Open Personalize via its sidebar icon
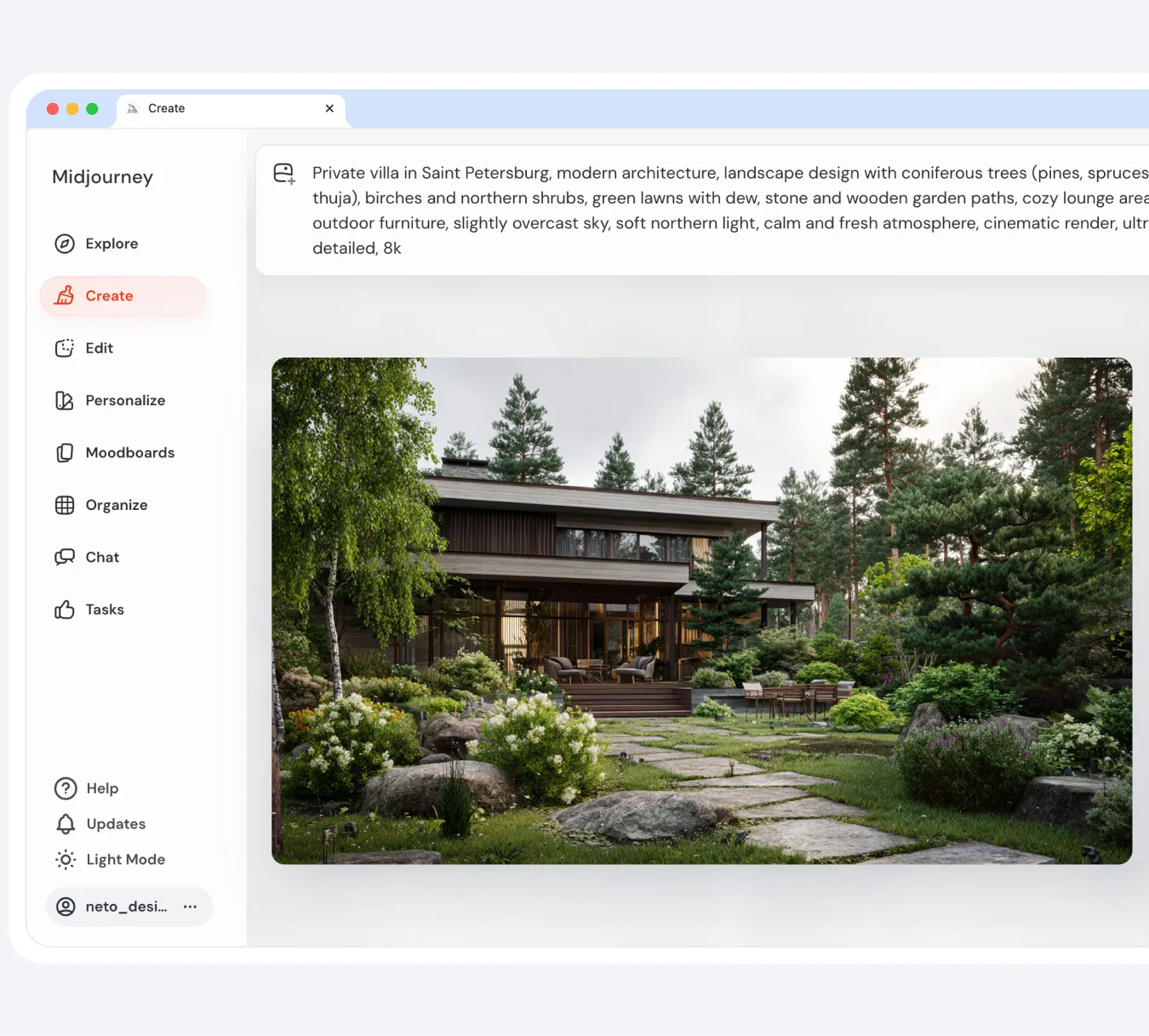 pyautogui.click(x=65, y=400)
